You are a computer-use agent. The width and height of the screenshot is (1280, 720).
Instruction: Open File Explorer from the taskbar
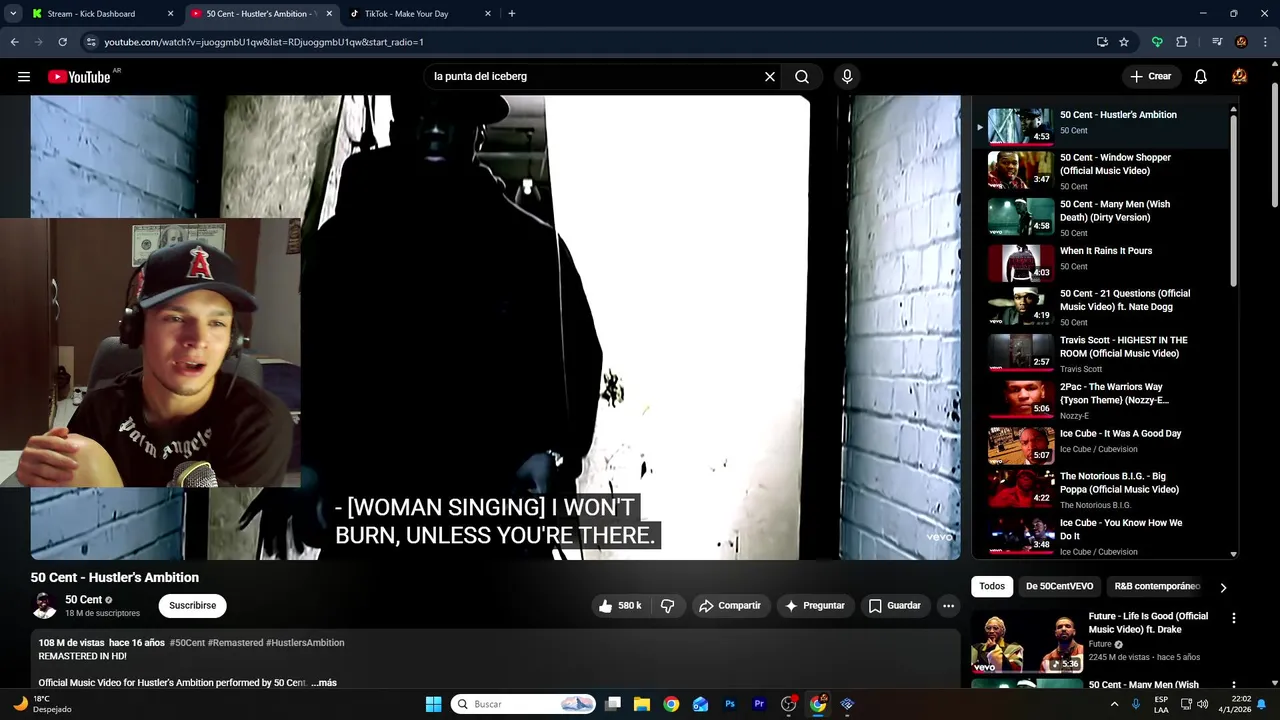tap(642, 704)
